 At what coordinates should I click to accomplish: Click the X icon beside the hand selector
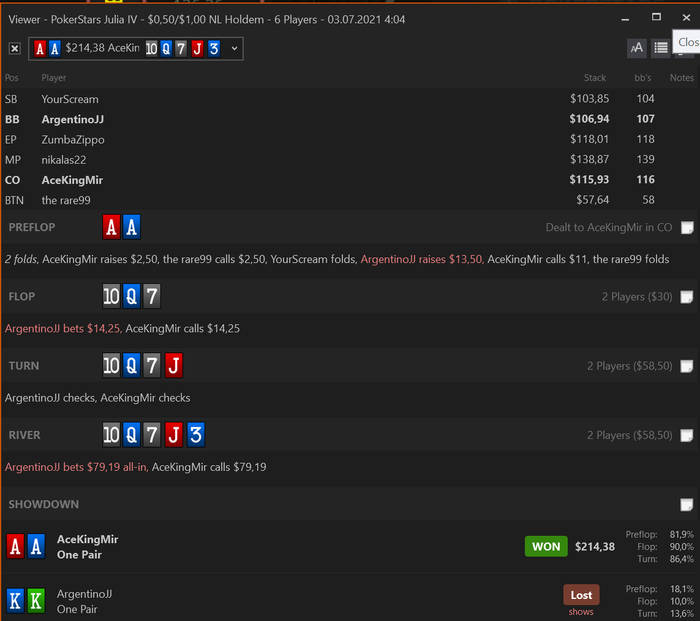pyautogui.click(x=15, y=49)
